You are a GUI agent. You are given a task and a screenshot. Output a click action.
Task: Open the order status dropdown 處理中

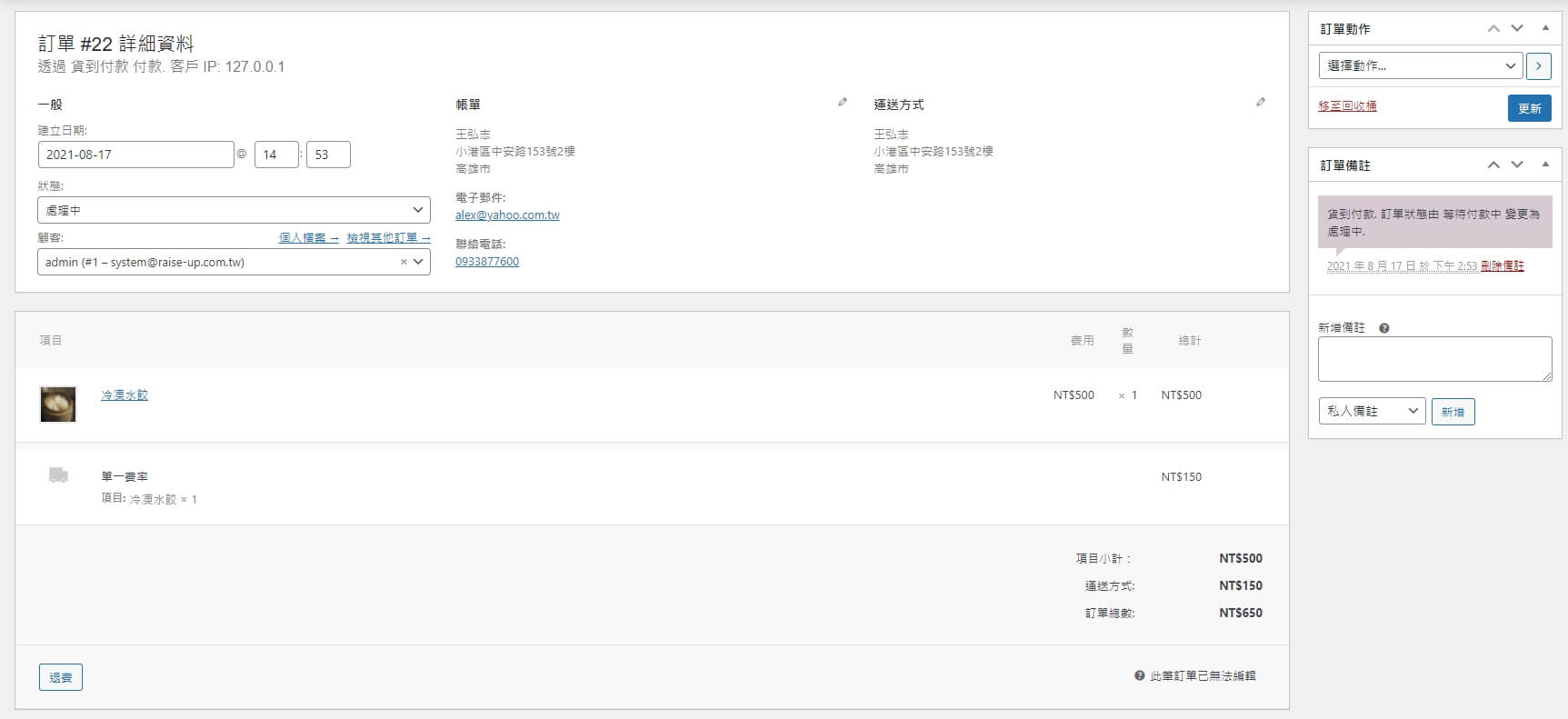(x=234, y=210)
